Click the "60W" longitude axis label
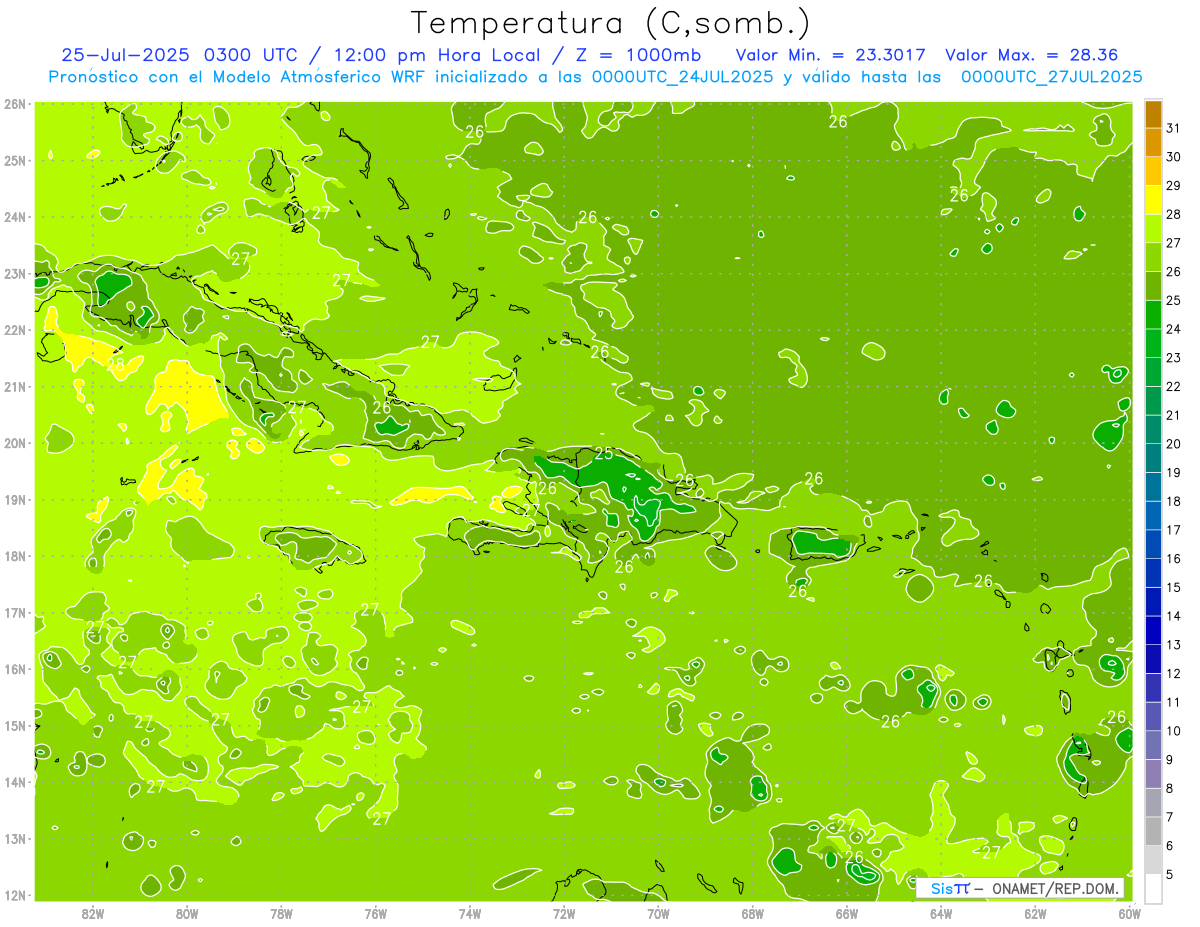This screenshot has width=1200, height=927. click(1129, 913)
